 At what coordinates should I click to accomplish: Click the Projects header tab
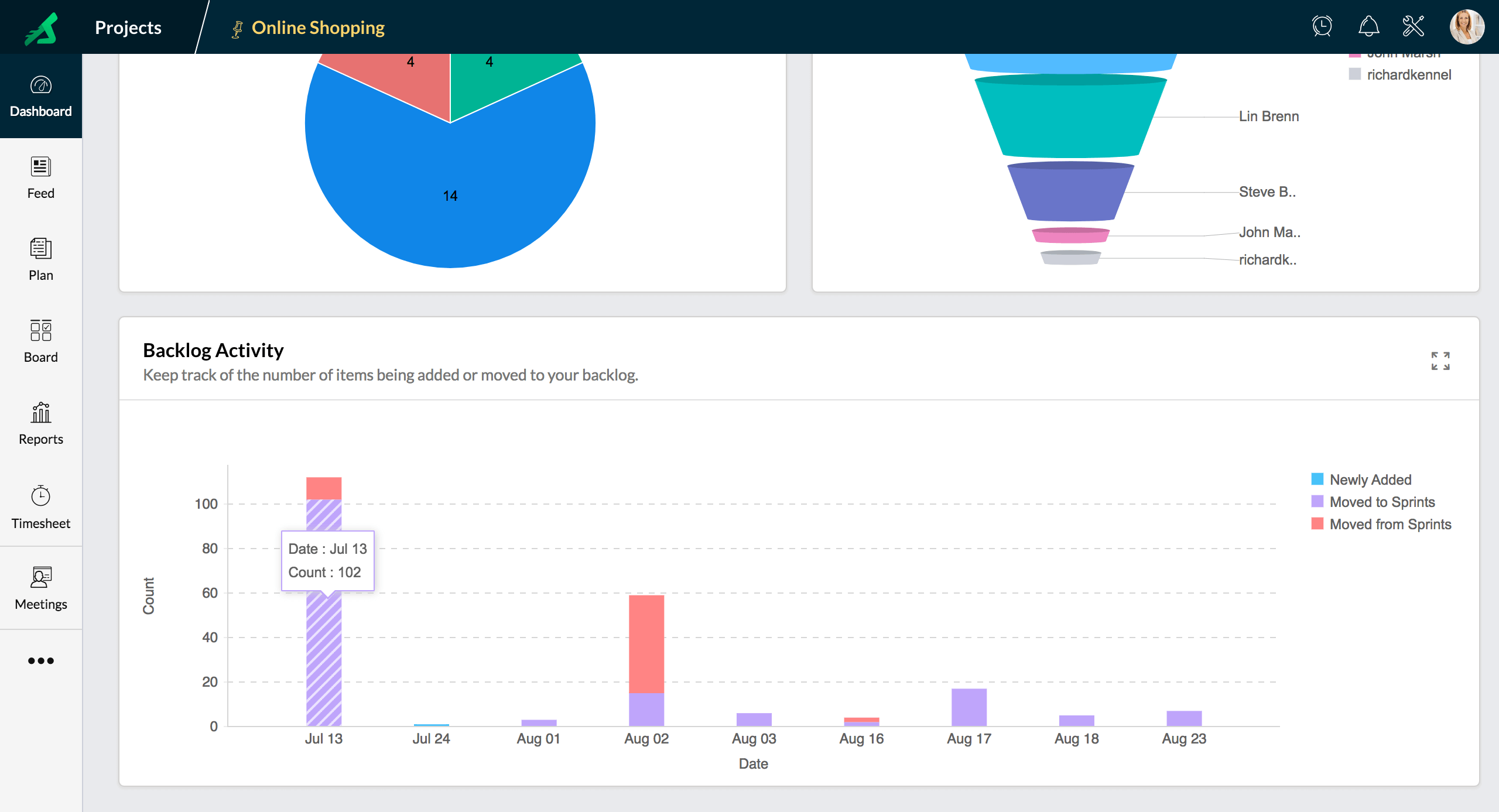(x=128, y=28)
